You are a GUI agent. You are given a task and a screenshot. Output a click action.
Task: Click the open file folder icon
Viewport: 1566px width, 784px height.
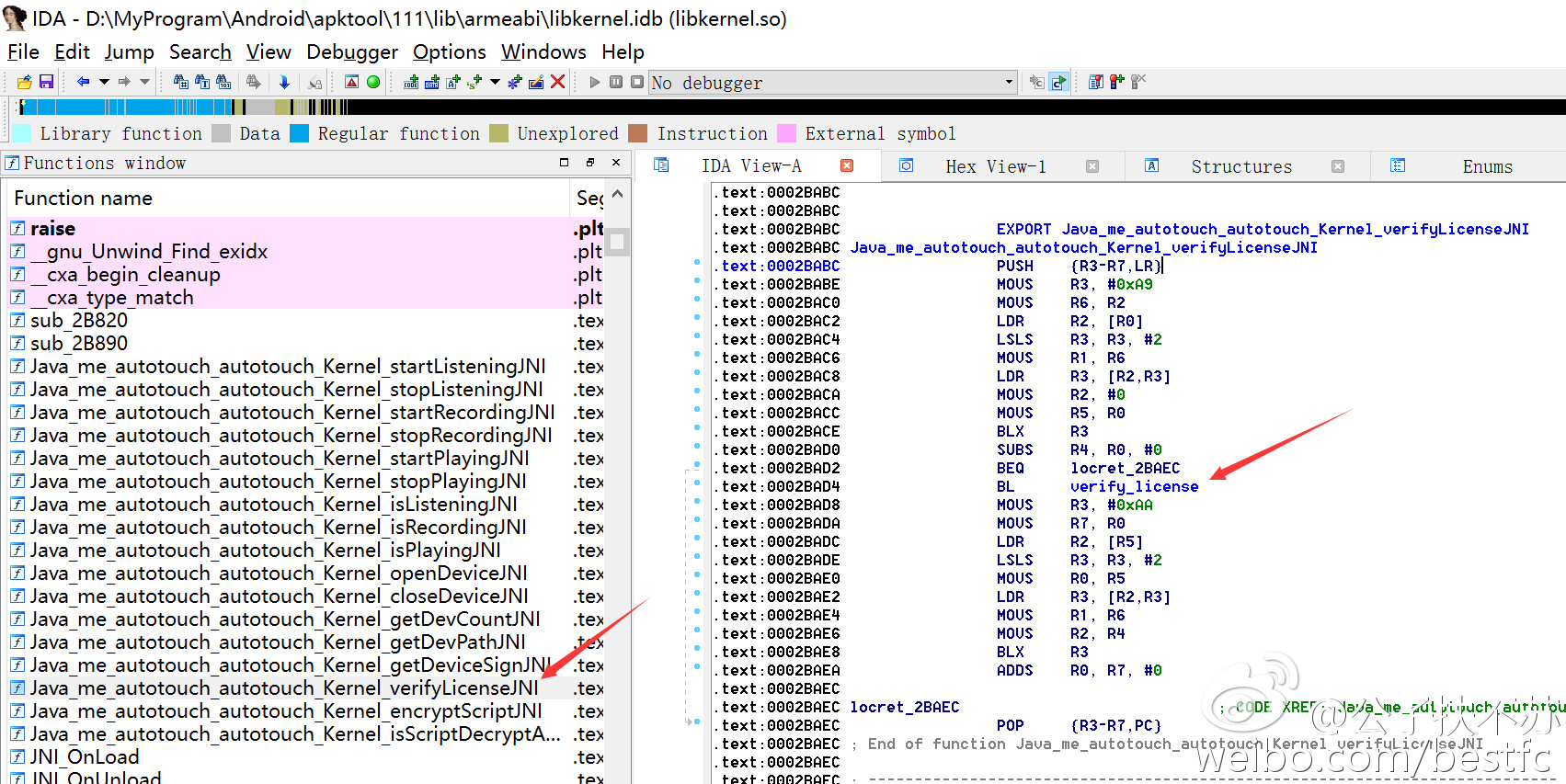coord(24,82)
